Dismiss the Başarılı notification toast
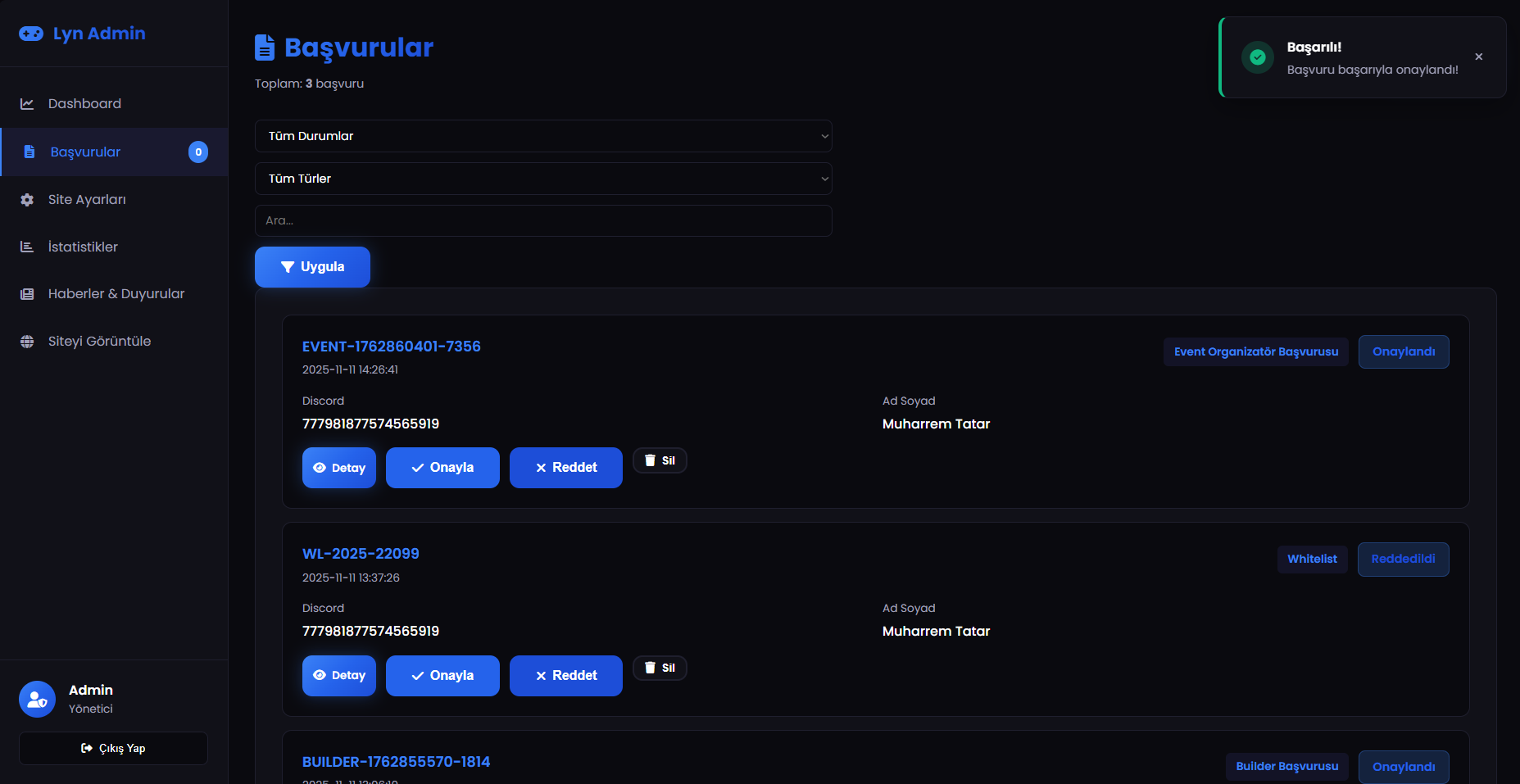Viewport: 1520px width, 784px height. tap(1478, 57)
